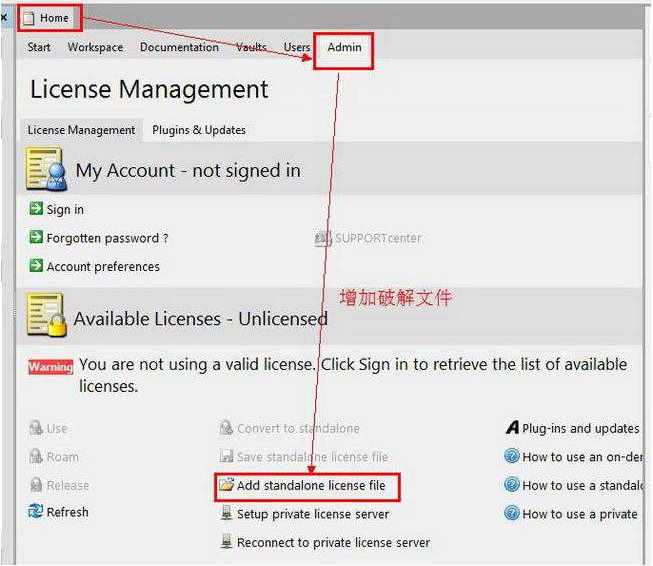Click the Home tab document icon
Image resolution: width=653 pixels, height=566 pixels.
pyautogui.click(x=29, y=18)
